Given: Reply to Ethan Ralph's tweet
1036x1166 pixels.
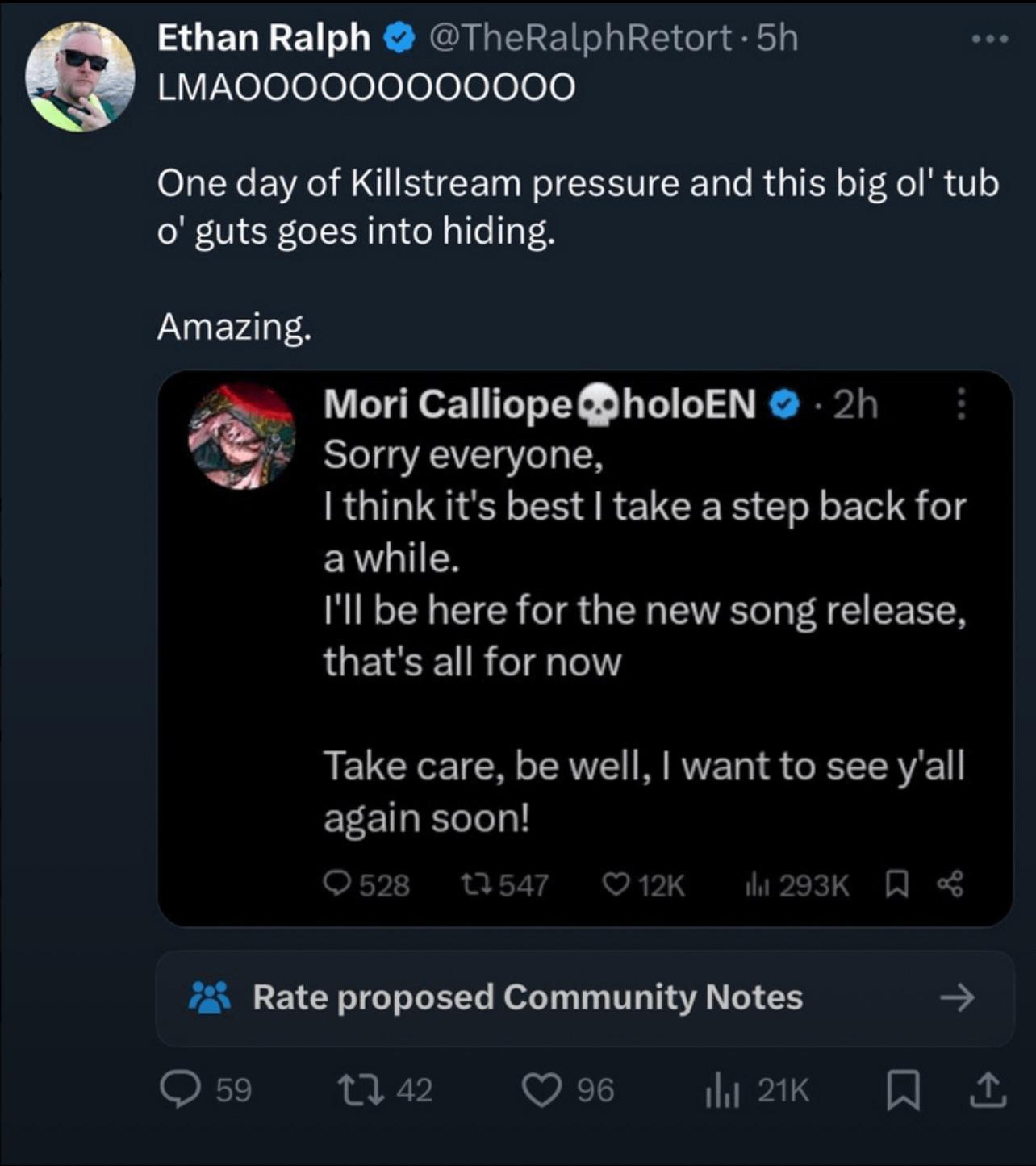Looking at the screenshot, I should click(180, 1090).
